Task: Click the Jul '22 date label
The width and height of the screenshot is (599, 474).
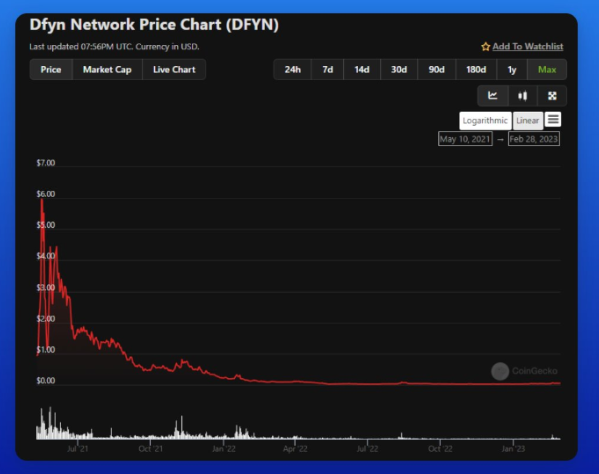Action: point(367,449)
